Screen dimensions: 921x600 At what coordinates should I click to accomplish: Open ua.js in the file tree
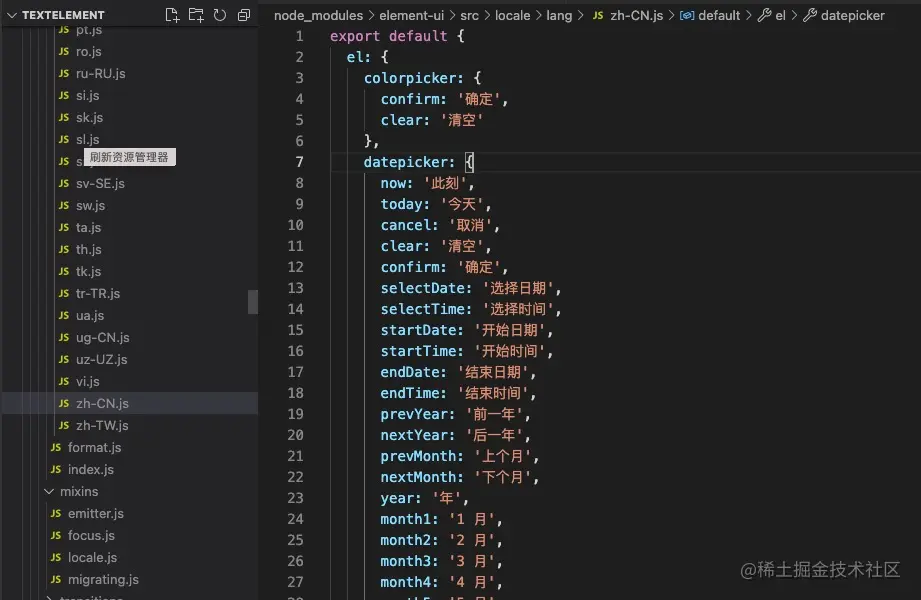click(x=89, y=316)
